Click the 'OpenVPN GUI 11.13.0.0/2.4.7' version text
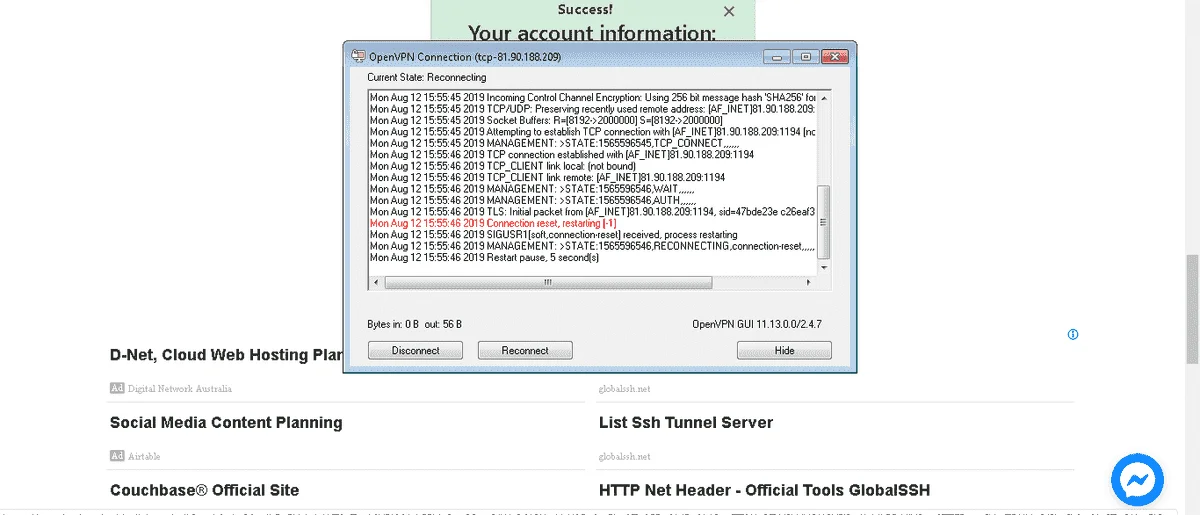This screenshot has height=515, width=1200. point(756,324)
